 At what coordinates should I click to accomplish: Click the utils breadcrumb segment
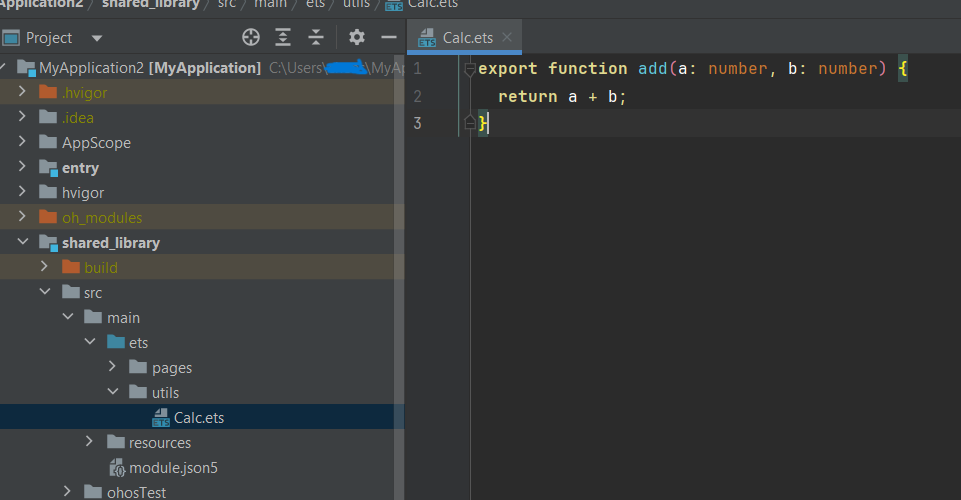[355, 4]
